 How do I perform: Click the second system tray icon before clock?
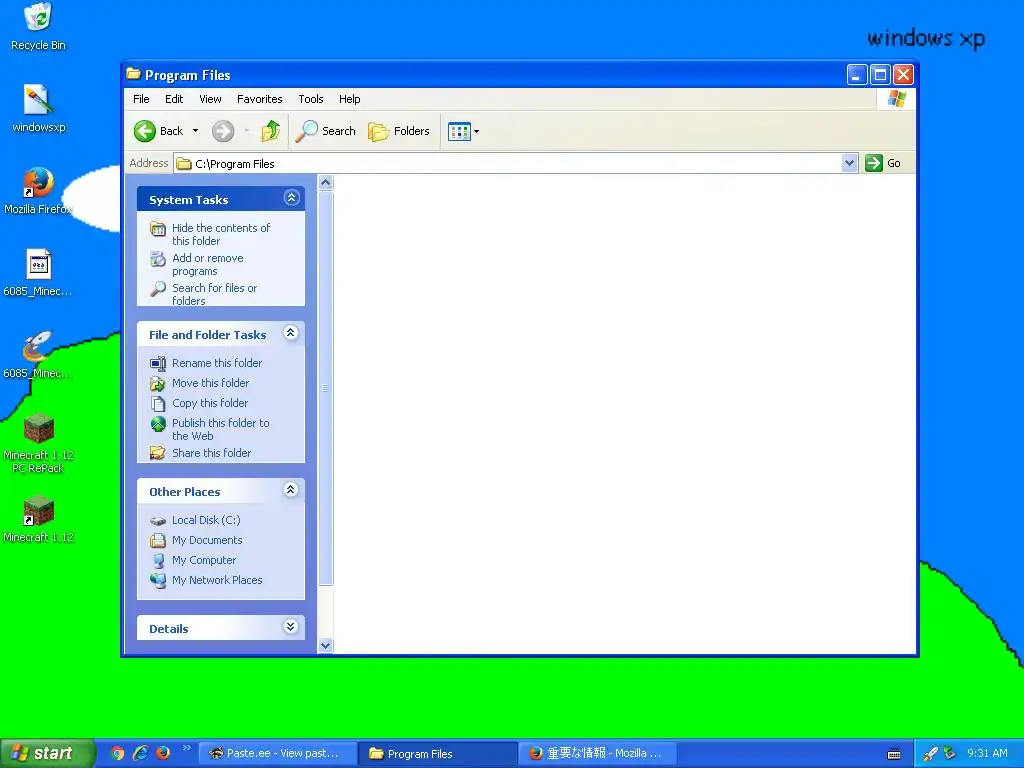click(950, 754)
